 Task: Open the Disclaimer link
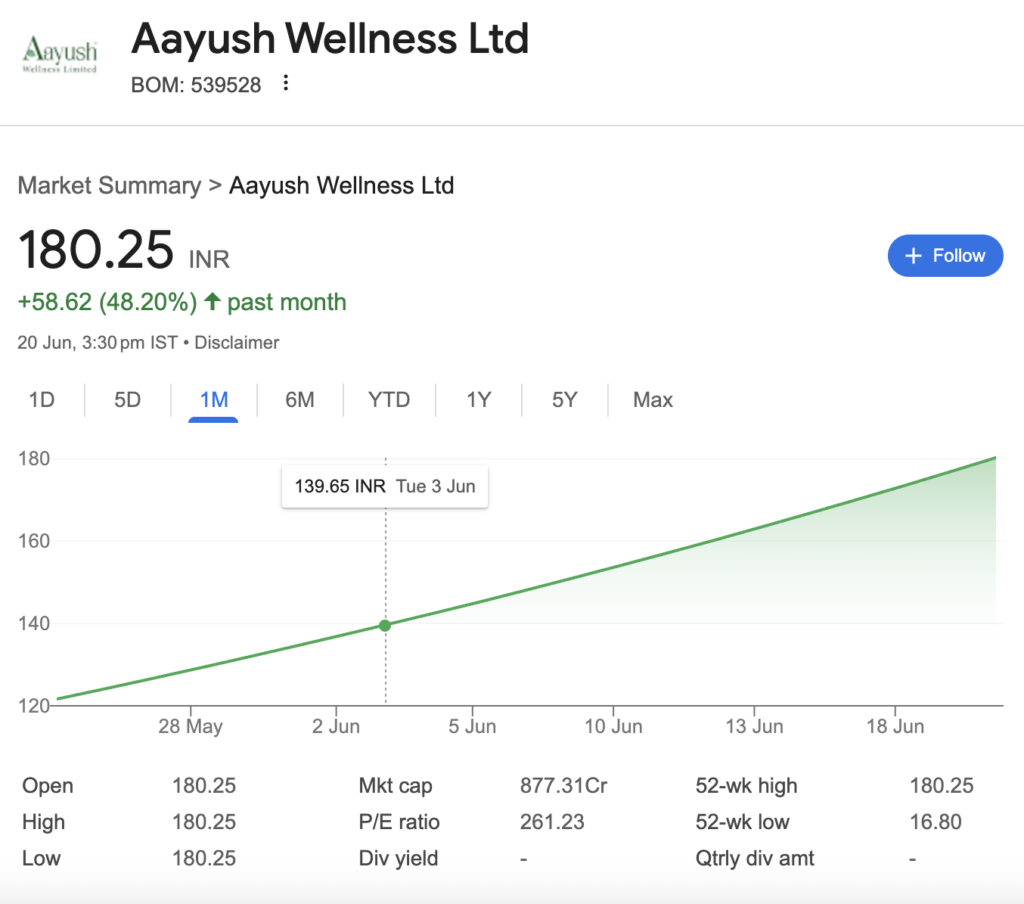point(236,343)
